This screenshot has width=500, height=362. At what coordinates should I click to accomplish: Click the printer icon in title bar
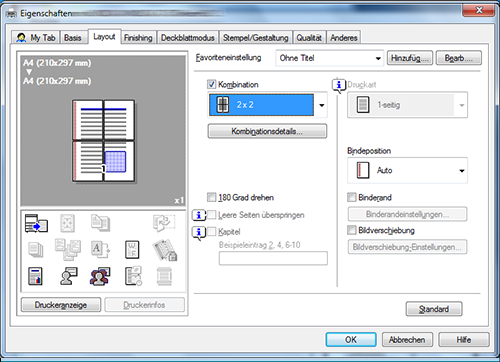click(x=11, y=13)
